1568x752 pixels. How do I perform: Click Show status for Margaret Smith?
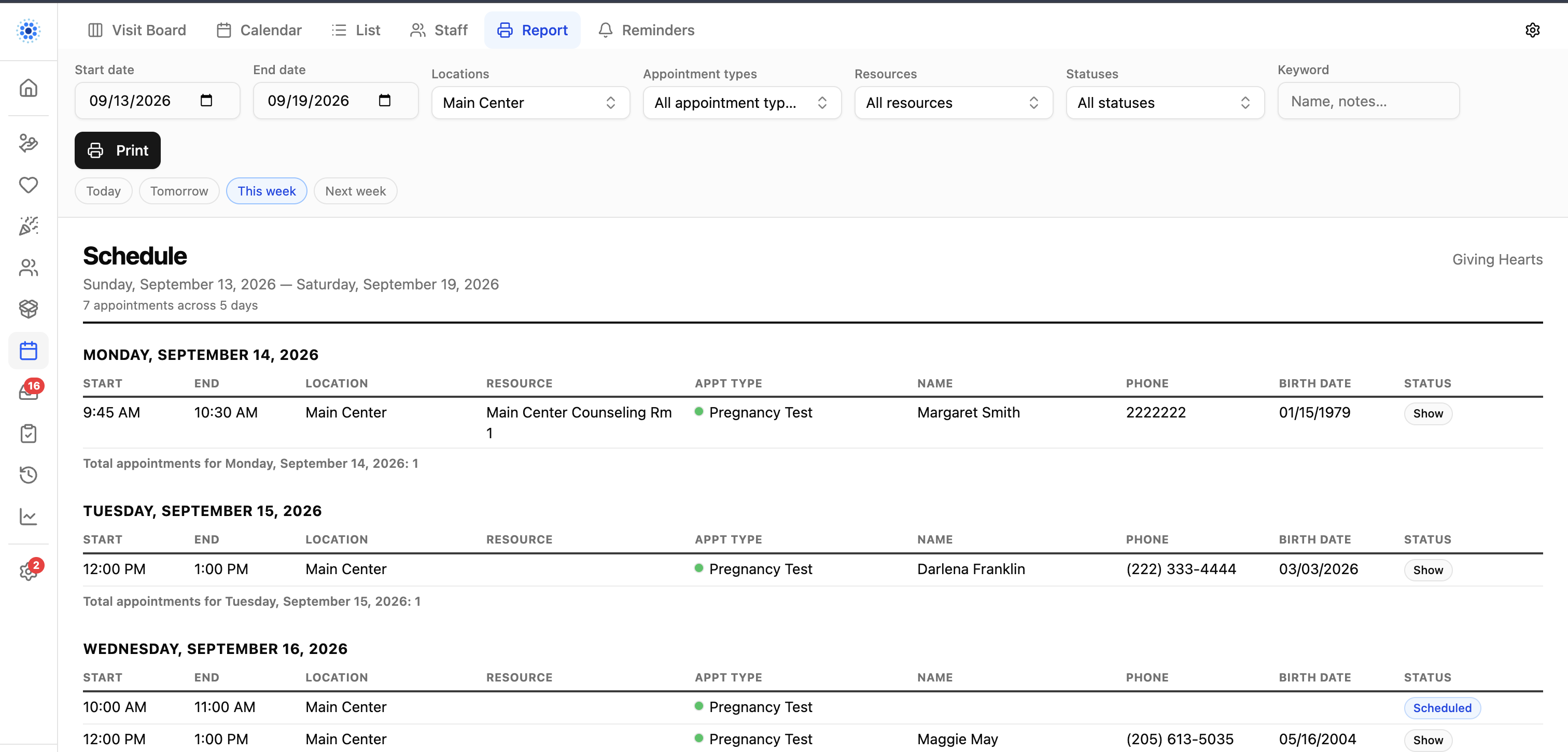click(1427, 413)
